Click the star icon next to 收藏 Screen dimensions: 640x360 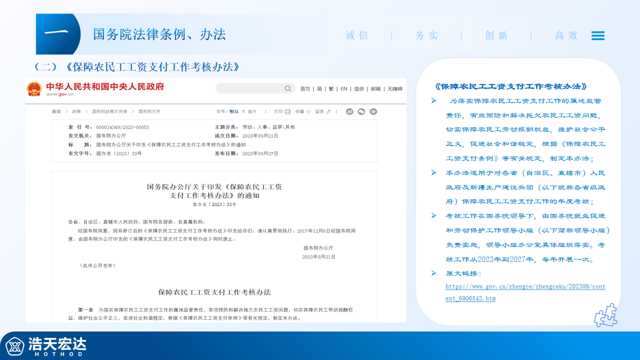point(309,111)
